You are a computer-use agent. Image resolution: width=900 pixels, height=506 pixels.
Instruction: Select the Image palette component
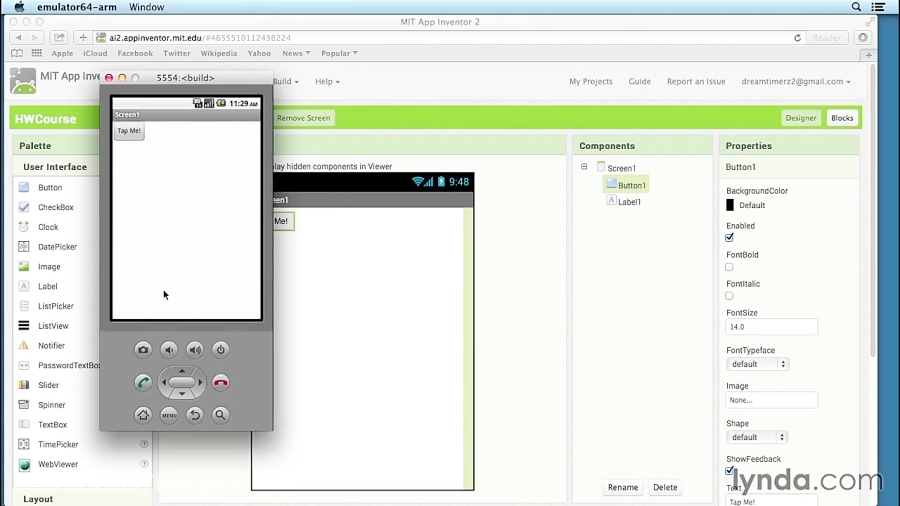click(49, 267)
